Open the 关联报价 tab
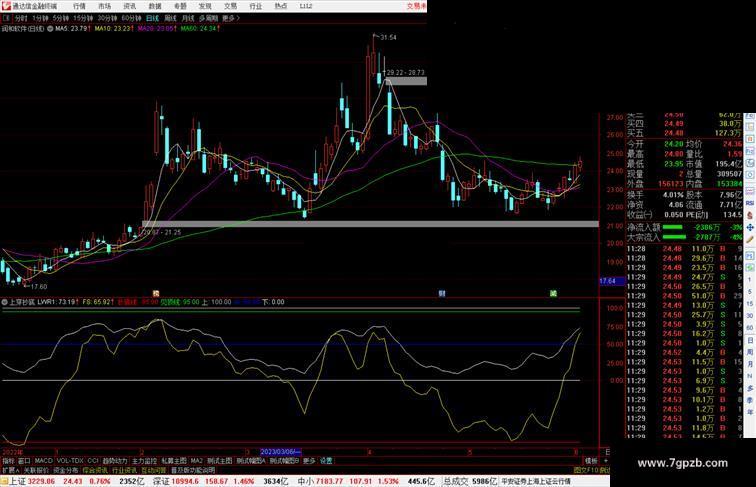Screen dimensions: 756x487 [x=36, y=470]
